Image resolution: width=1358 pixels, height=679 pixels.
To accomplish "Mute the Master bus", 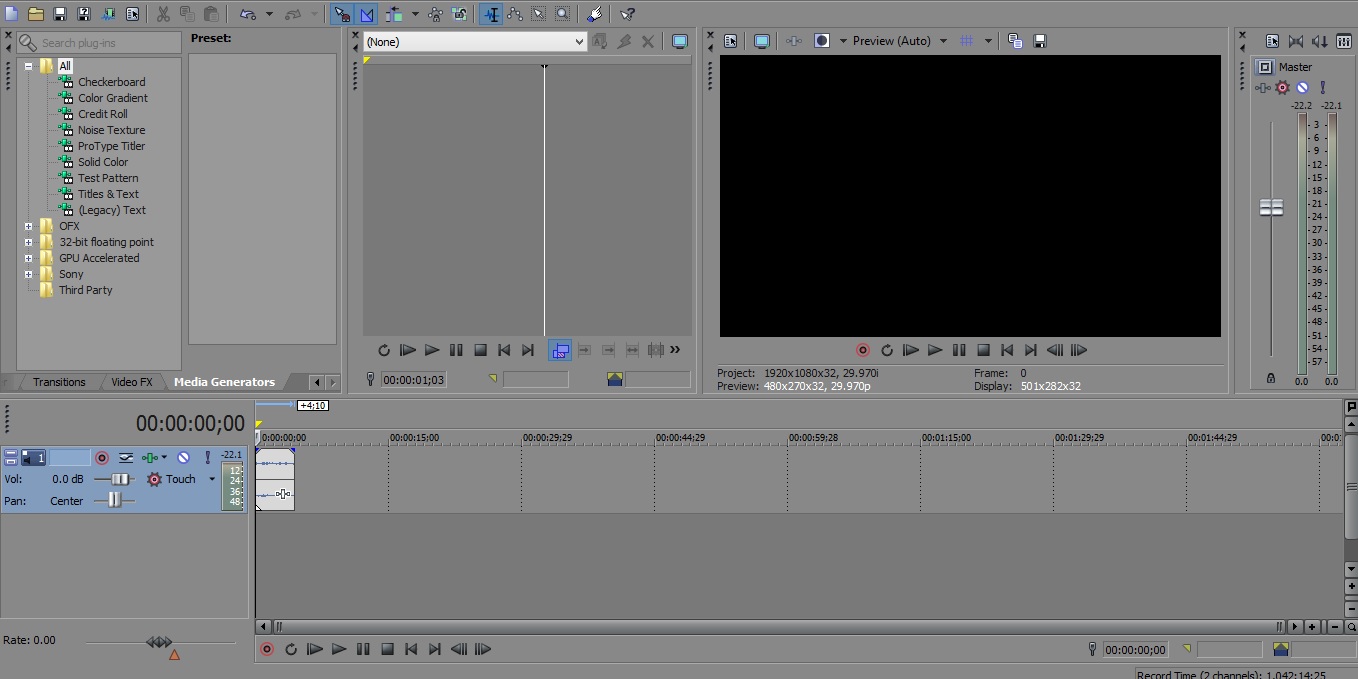I will coord(1302,88).
